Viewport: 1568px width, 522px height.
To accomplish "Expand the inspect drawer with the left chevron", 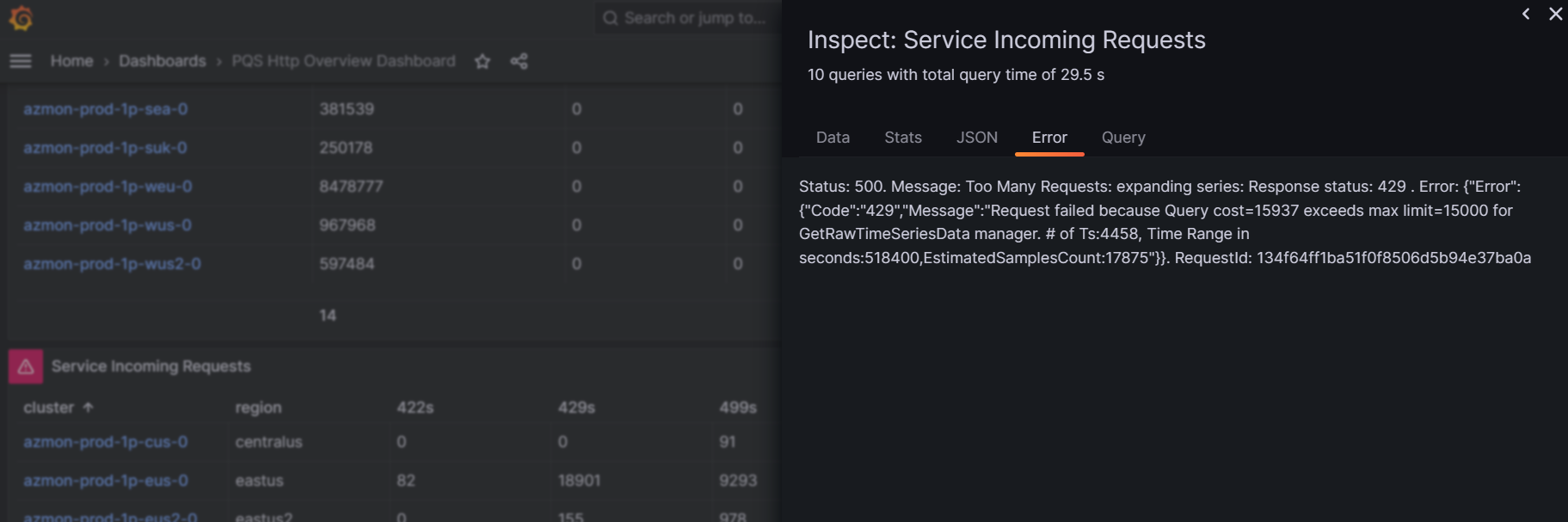I will coord(1525,14).
